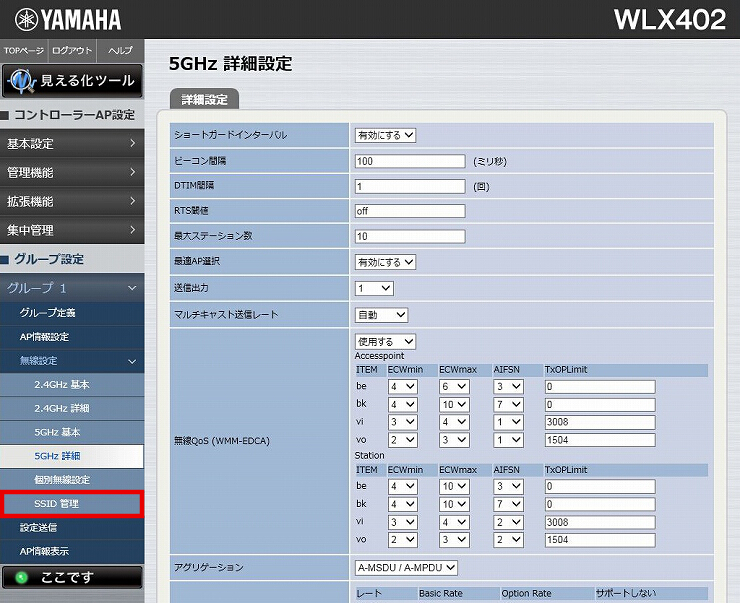740x603 pixels.
Task: Click DTIM間隔 input field
Action: (410, 186)
